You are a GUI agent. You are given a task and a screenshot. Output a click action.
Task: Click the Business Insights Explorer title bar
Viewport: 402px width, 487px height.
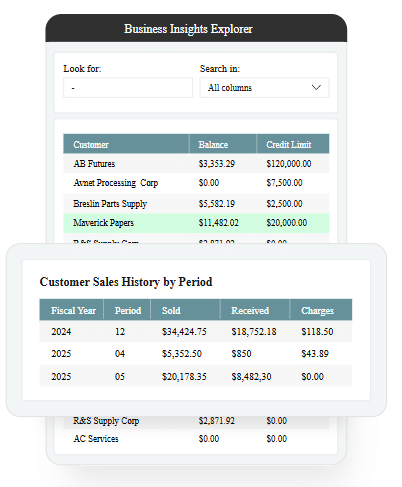coord(196,29)
